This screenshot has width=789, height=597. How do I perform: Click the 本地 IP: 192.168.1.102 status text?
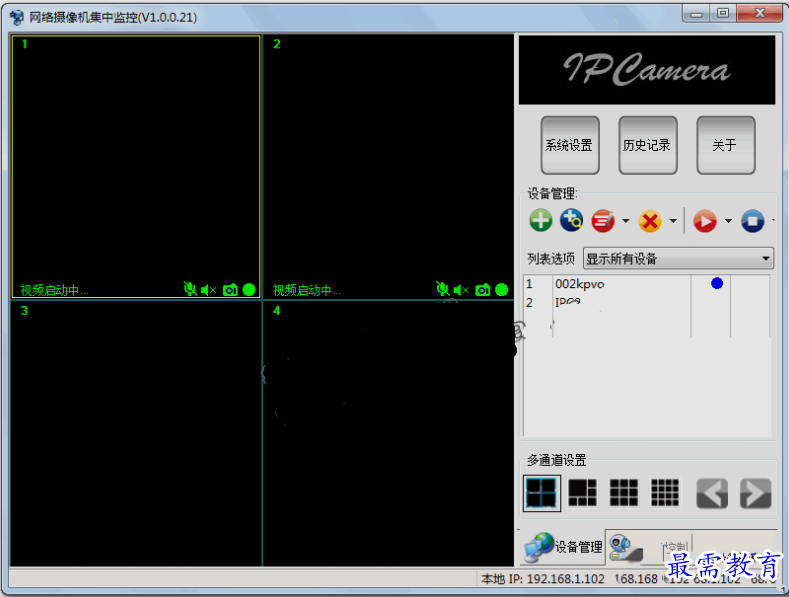(x=543, y=579)
